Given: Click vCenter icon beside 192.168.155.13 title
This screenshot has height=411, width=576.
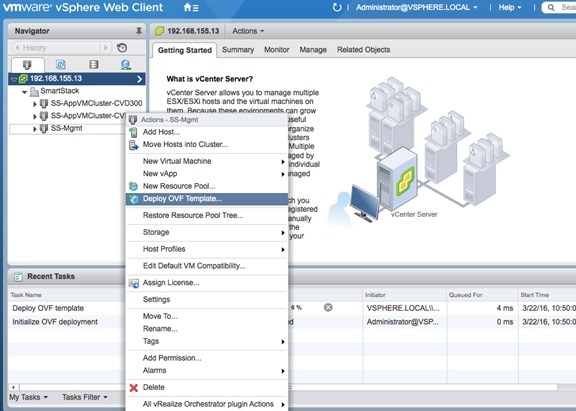Looking at the screenshot, I should [x=159, y=31].
